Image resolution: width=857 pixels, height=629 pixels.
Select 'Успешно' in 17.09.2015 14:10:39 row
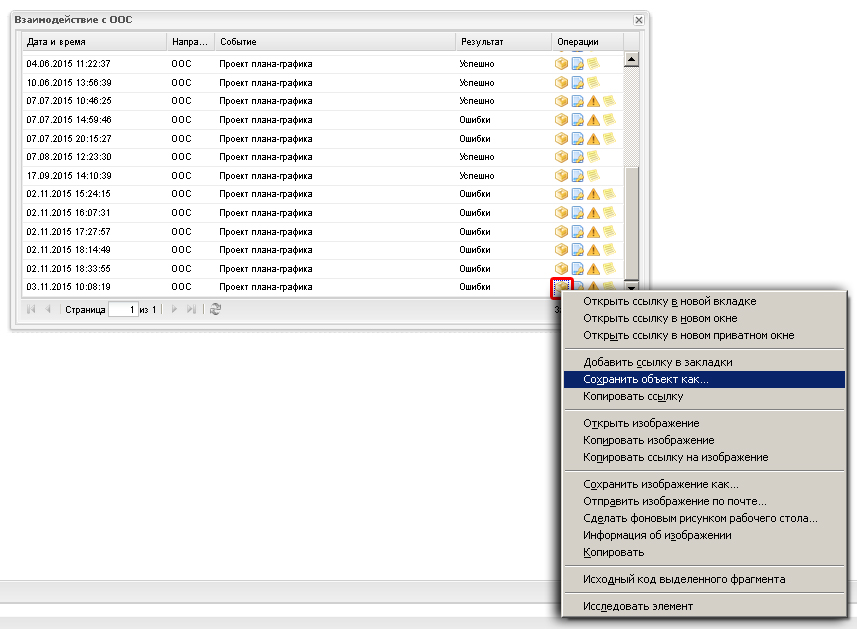(x=477, y=176)
